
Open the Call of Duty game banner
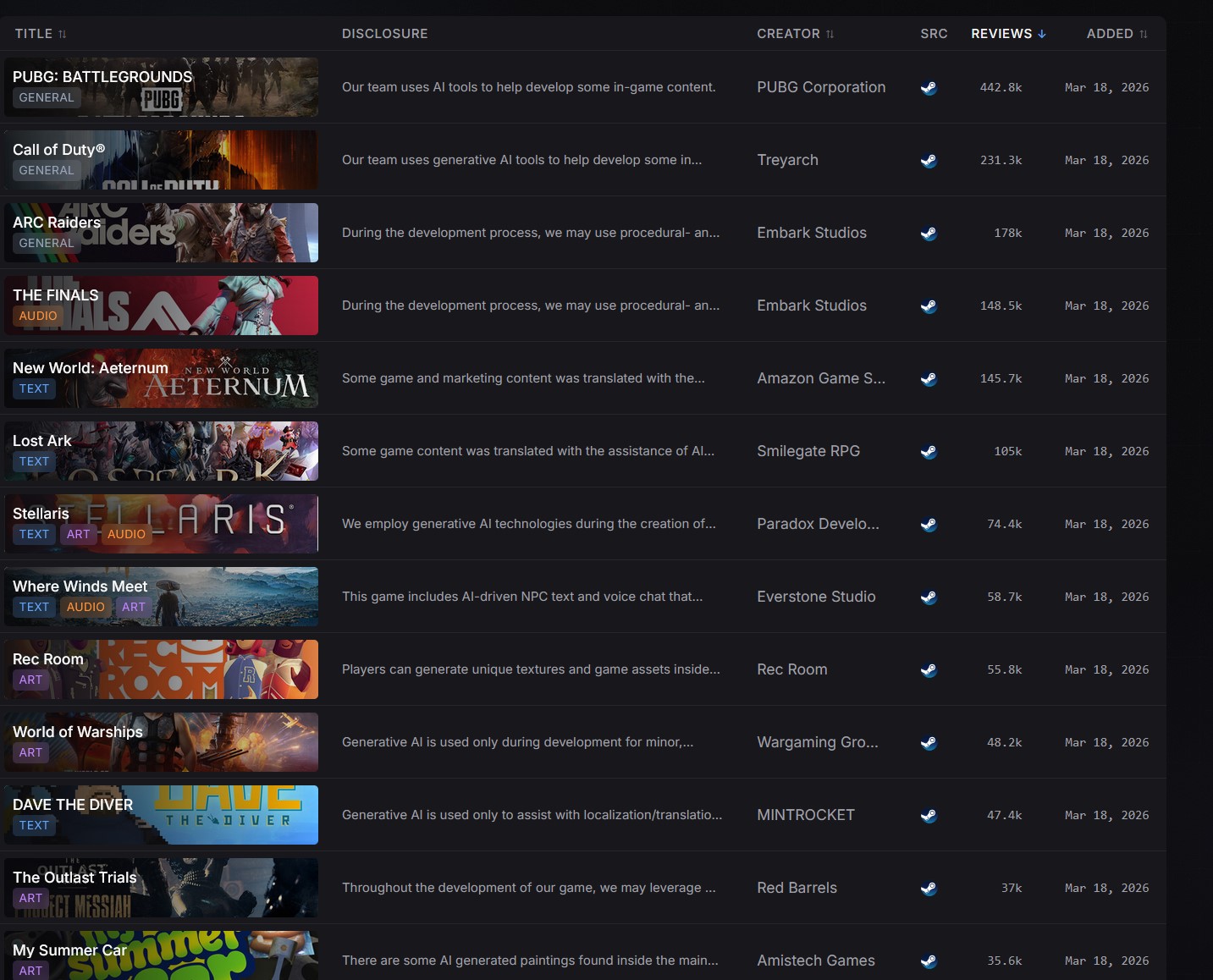161,160
